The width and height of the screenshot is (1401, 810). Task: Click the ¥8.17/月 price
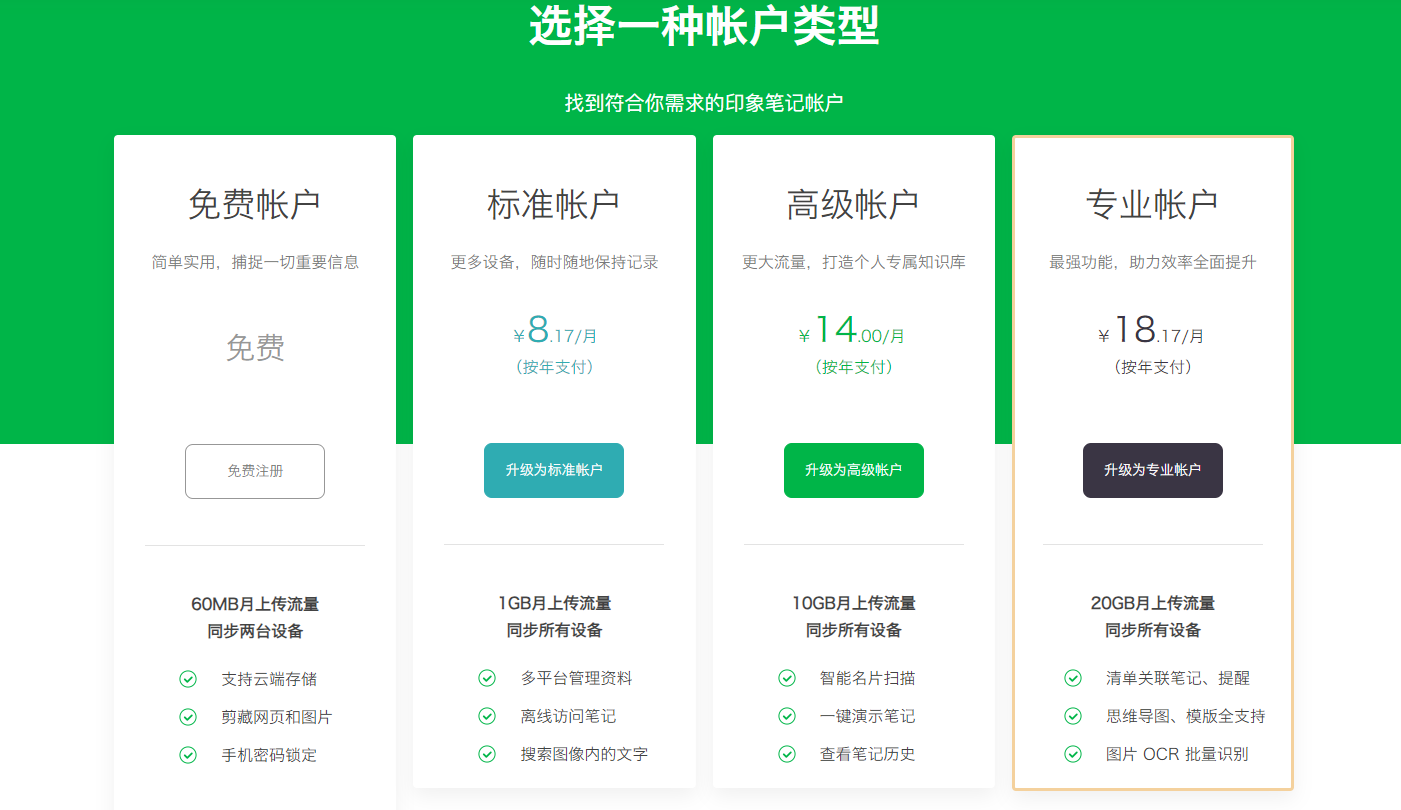click(555, 331)
